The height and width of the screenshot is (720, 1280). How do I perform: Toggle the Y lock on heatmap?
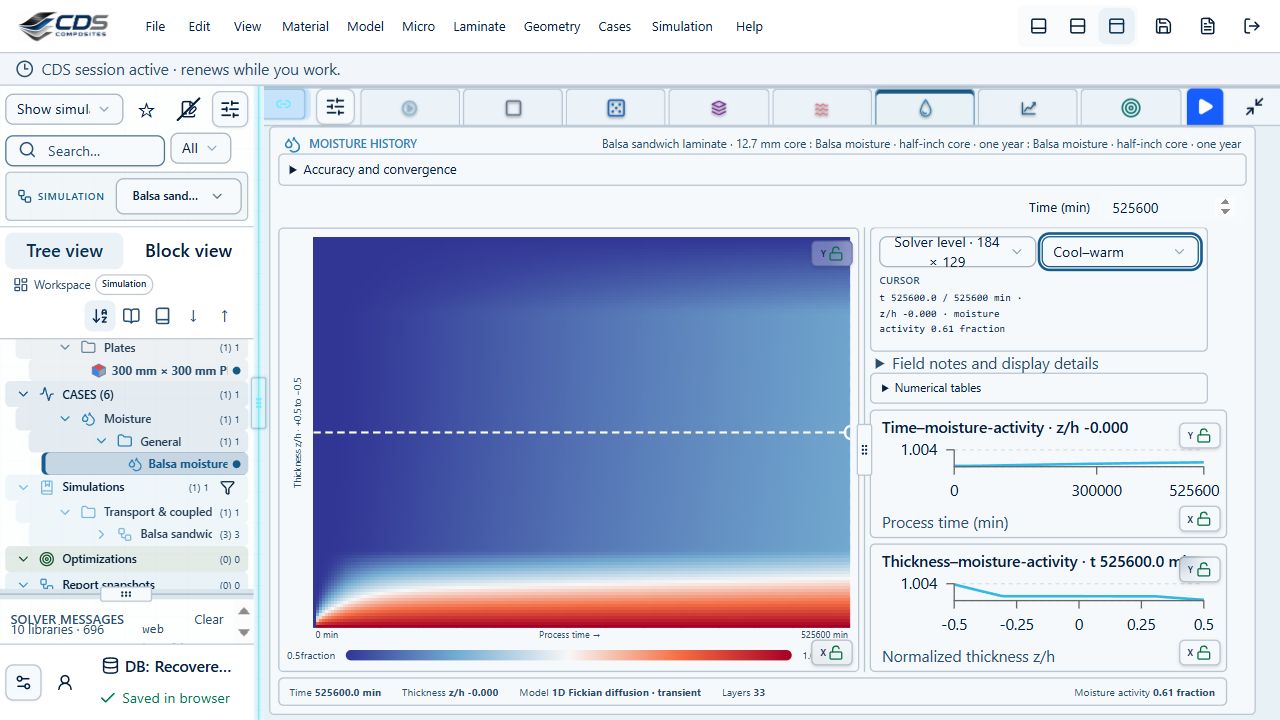coord(831,254)
